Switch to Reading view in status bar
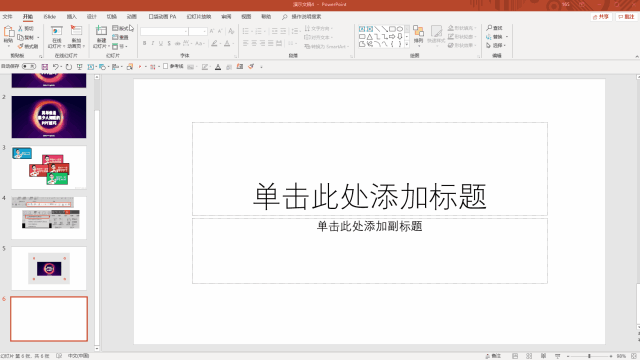The height and width of the screenshot is (360, 640). 543,356
